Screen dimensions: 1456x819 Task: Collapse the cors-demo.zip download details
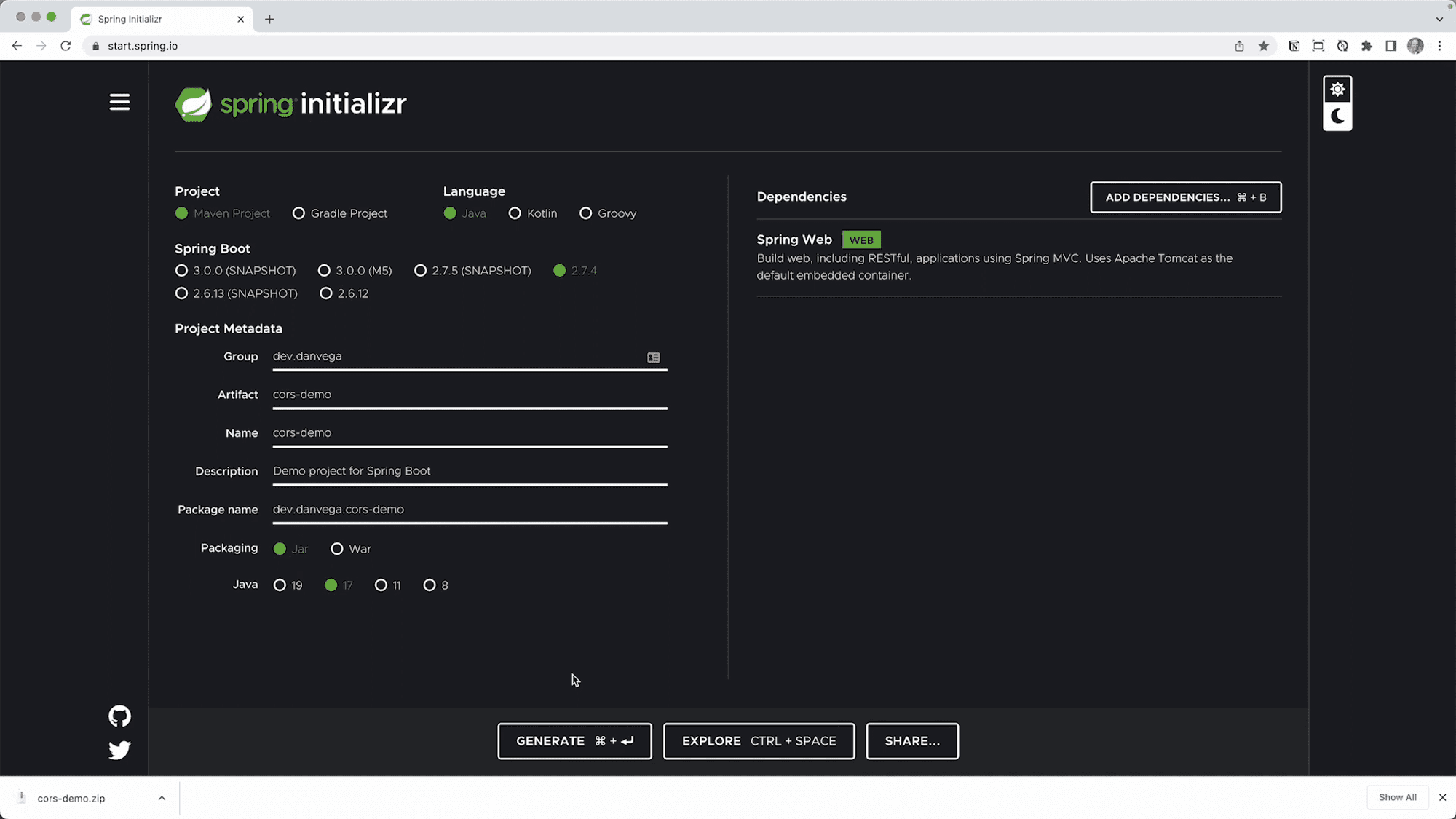162,797
